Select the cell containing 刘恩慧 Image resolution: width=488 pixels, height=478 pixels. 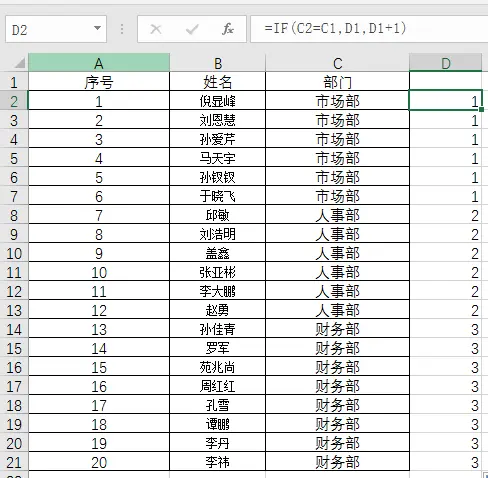point(217,120)
